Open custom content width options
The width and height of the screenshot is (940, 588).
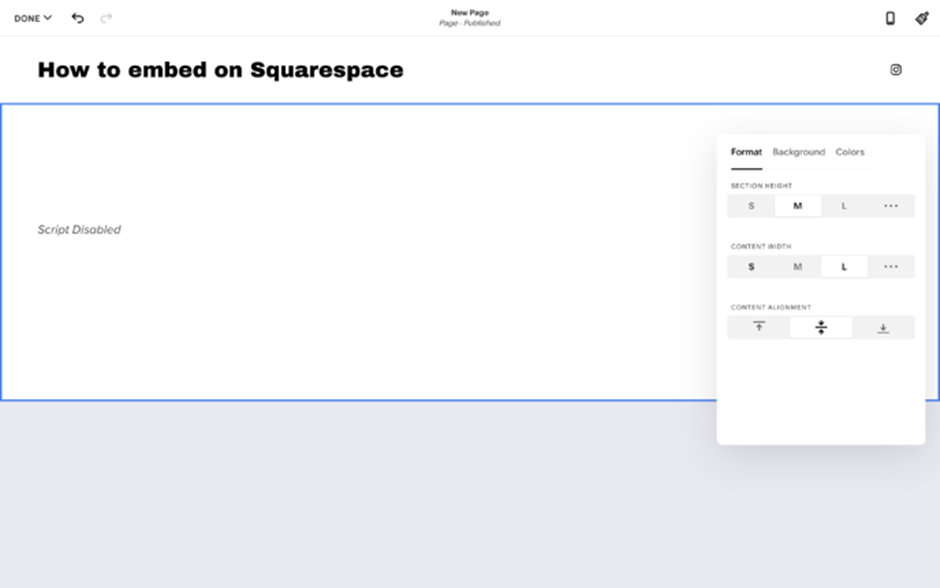coord(891,267)
